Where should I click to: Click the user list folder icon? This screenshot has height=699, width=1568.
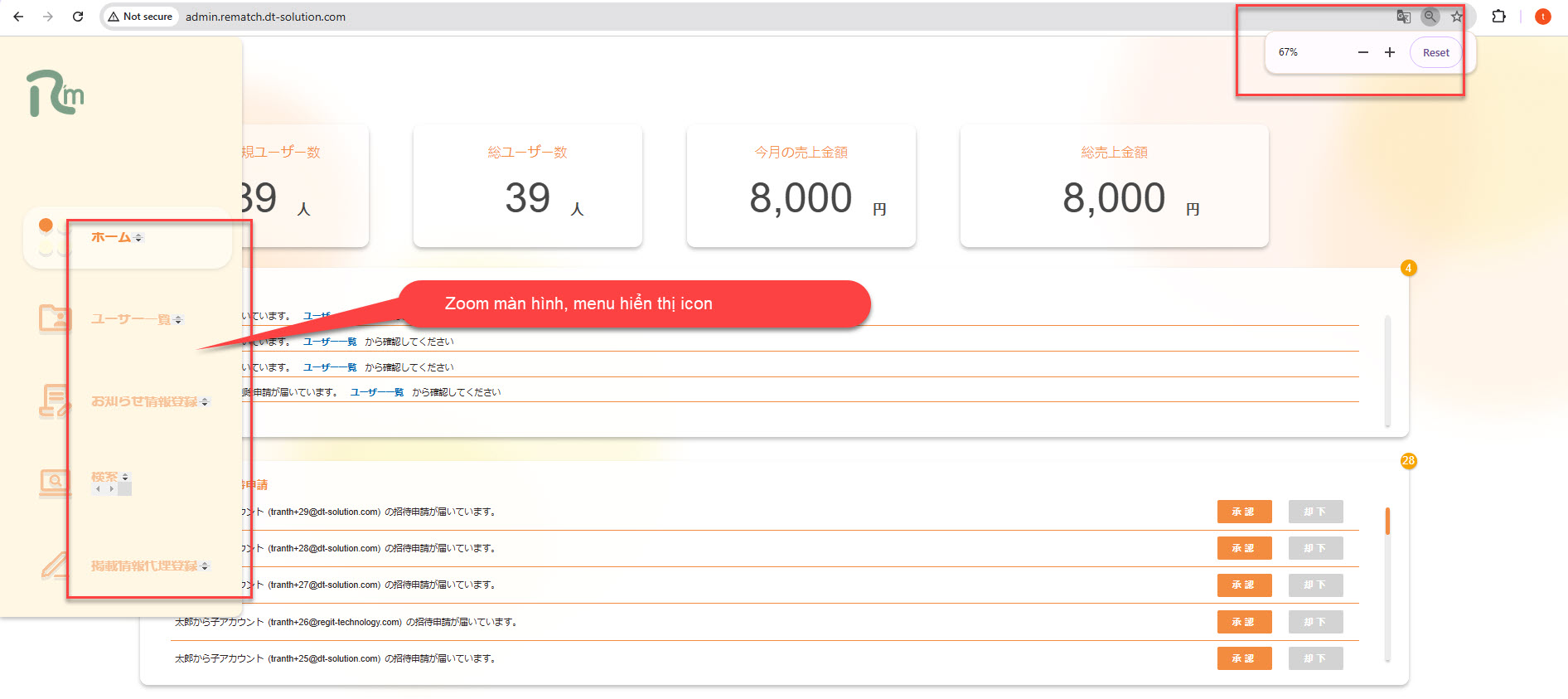coord(55,318)
